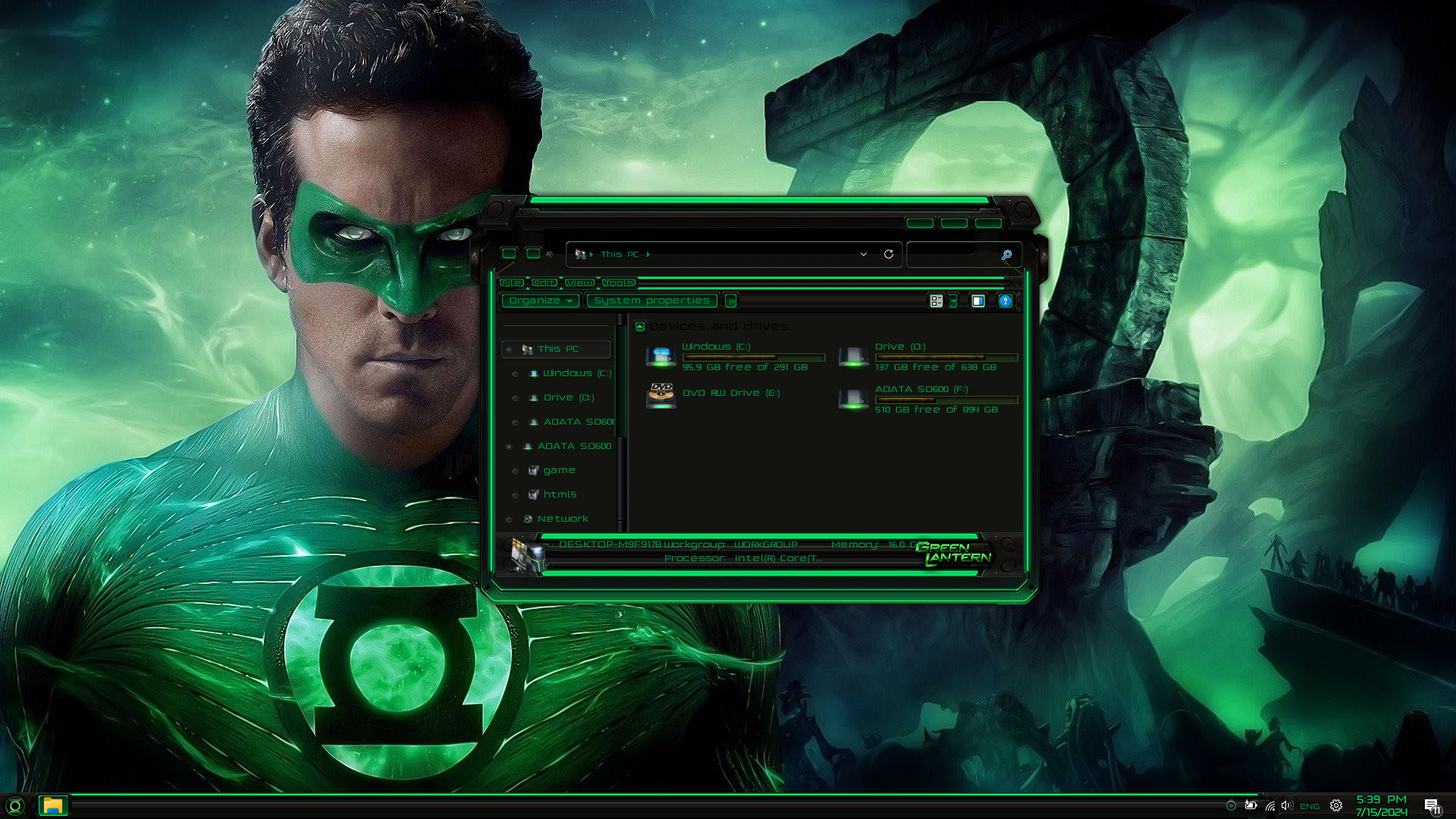1456x819 pixels.
Task: Collapse the Devices and drives group
Action: tap(639, 326)
